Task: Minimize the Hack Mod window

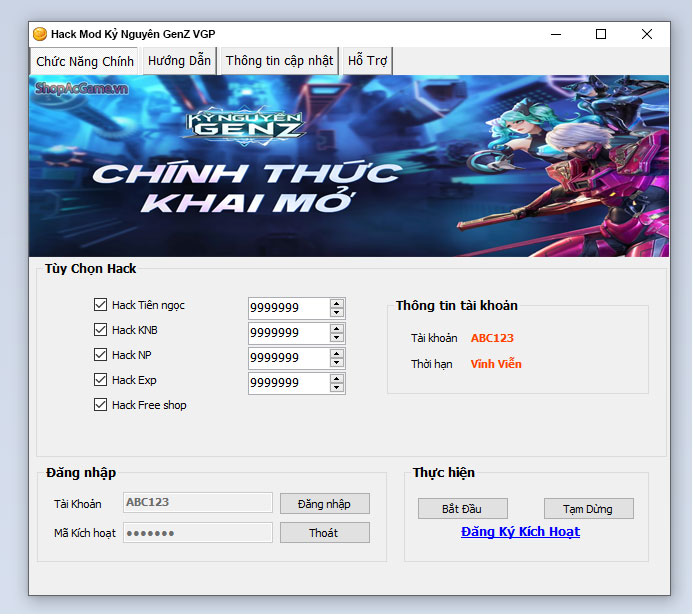Action: coord(556,34)
